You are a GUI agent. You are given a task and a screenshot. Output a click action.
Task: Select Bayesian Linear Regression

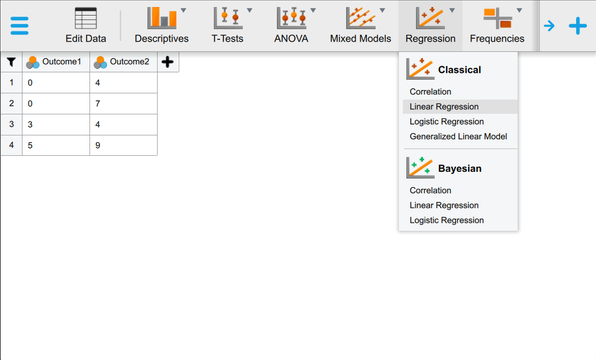(460, 205)
